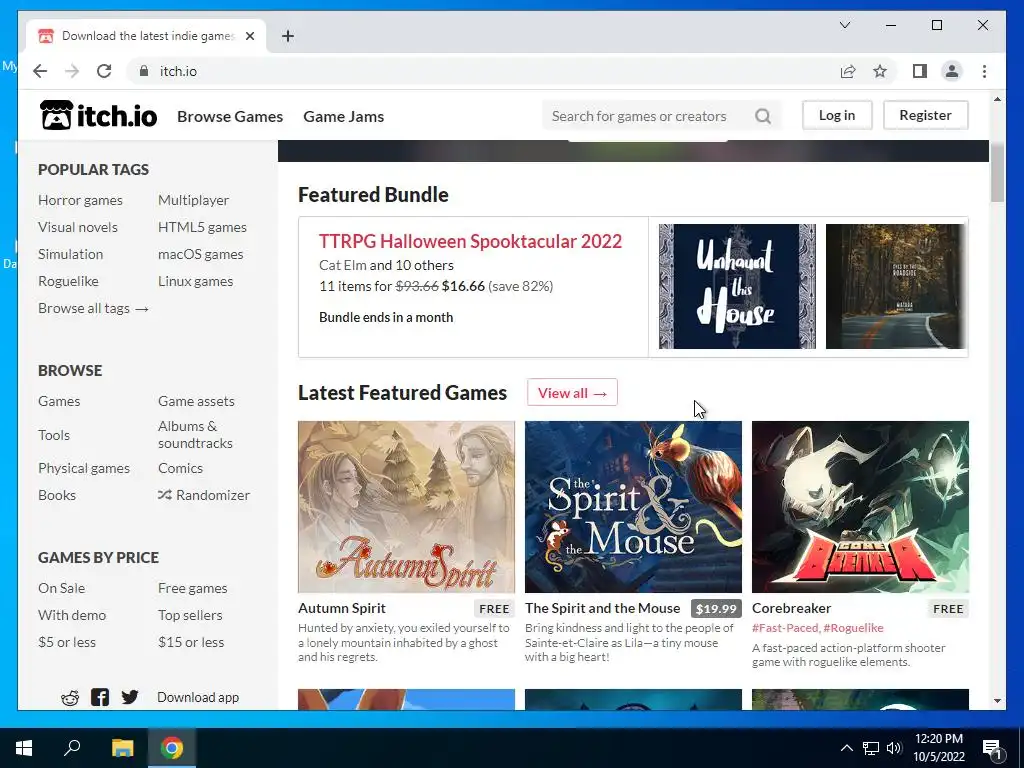Click Browse all tags link
The image size is (1024, 768).
point(93,308)
